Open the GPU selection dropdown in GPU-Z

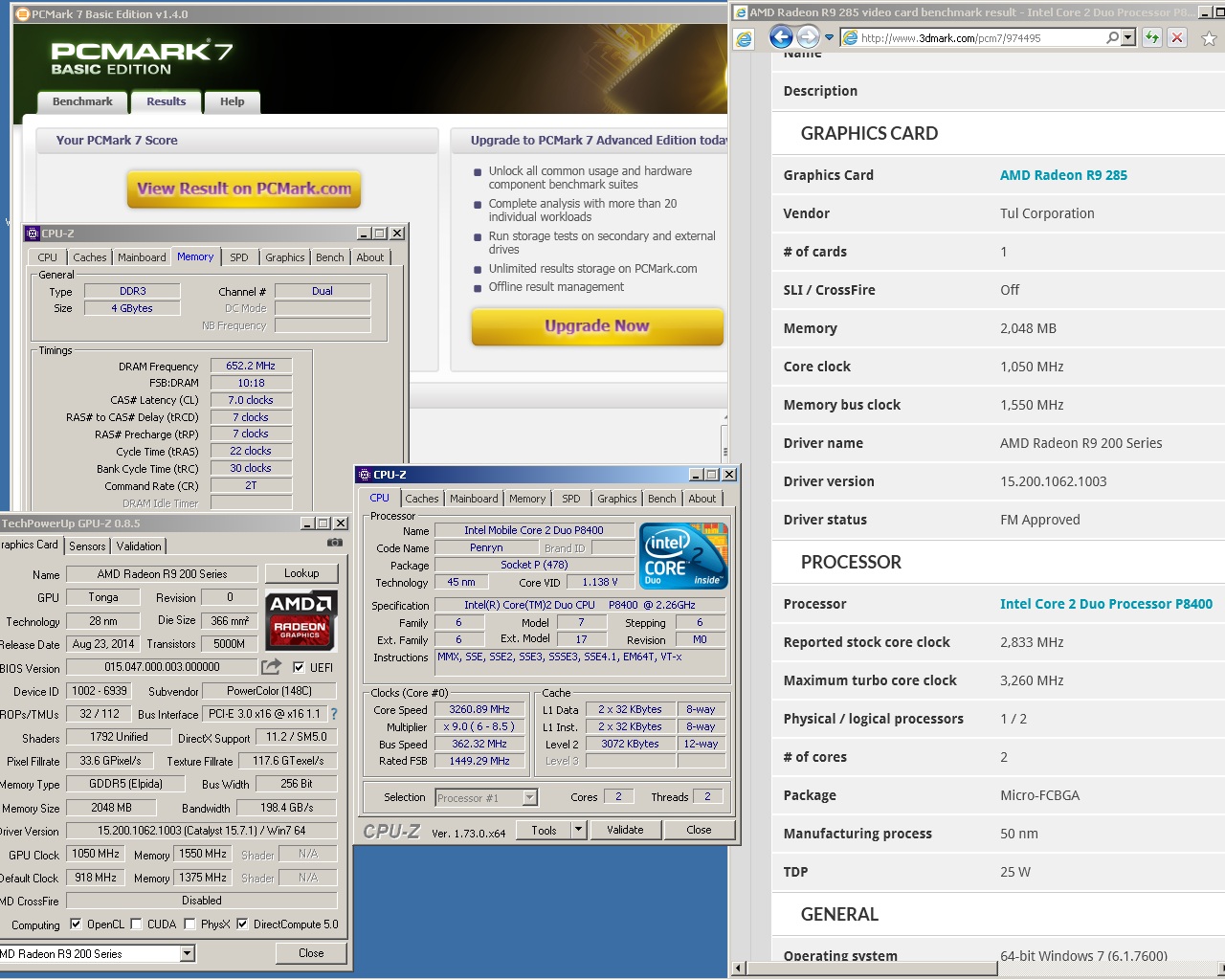tap(188, 953)
